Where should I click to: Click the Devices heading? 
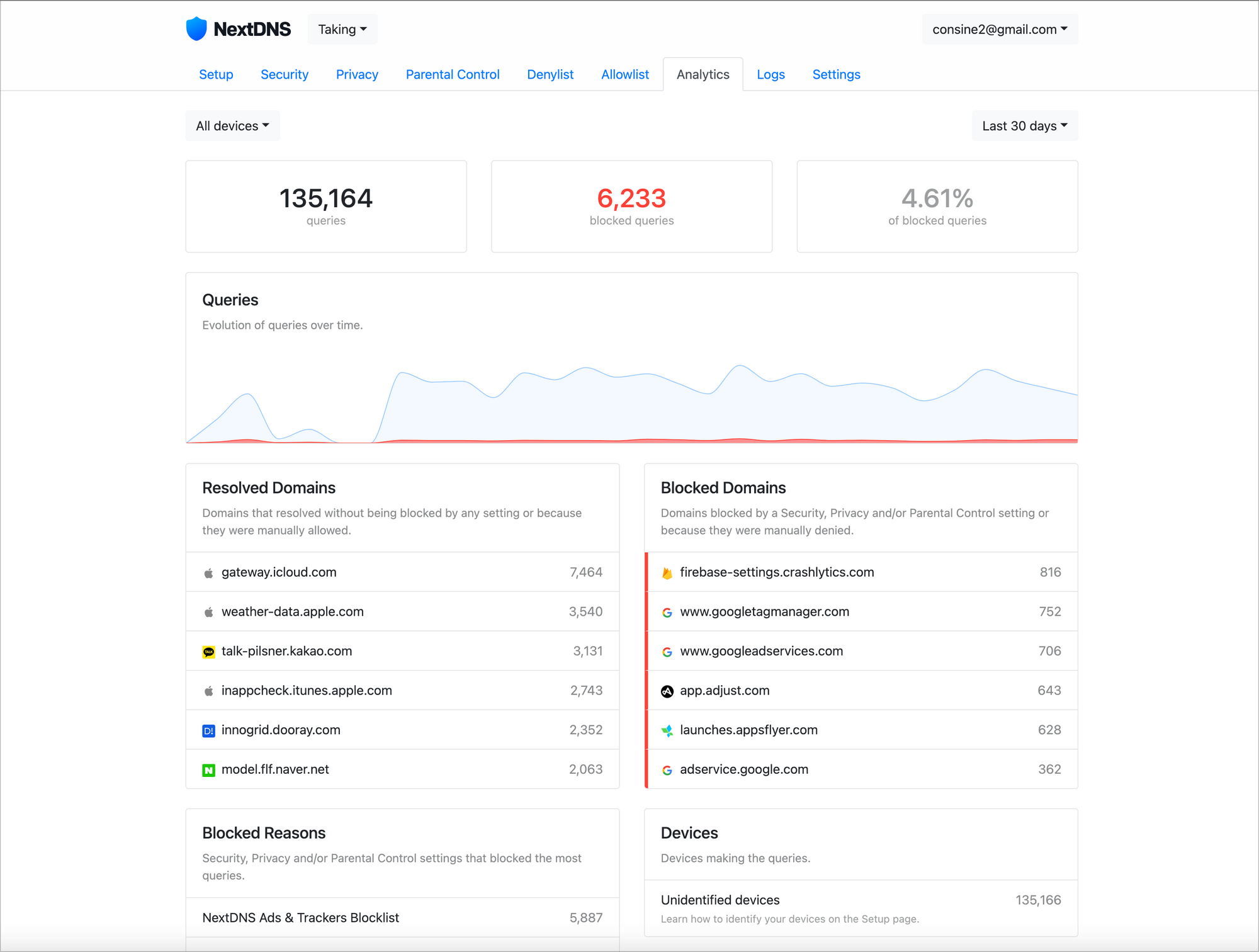click(x=689, y=833)
